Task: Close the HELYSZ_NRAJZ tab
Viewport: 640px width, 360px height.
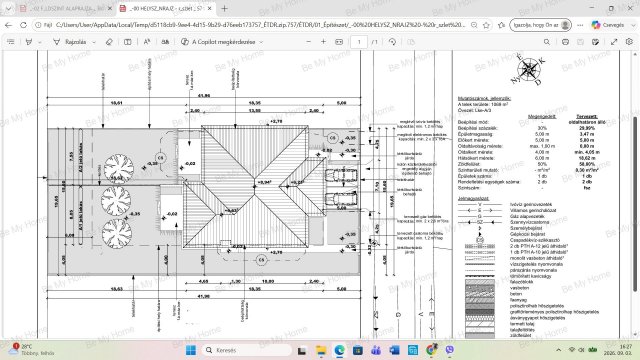Action: tap(210, 8)
